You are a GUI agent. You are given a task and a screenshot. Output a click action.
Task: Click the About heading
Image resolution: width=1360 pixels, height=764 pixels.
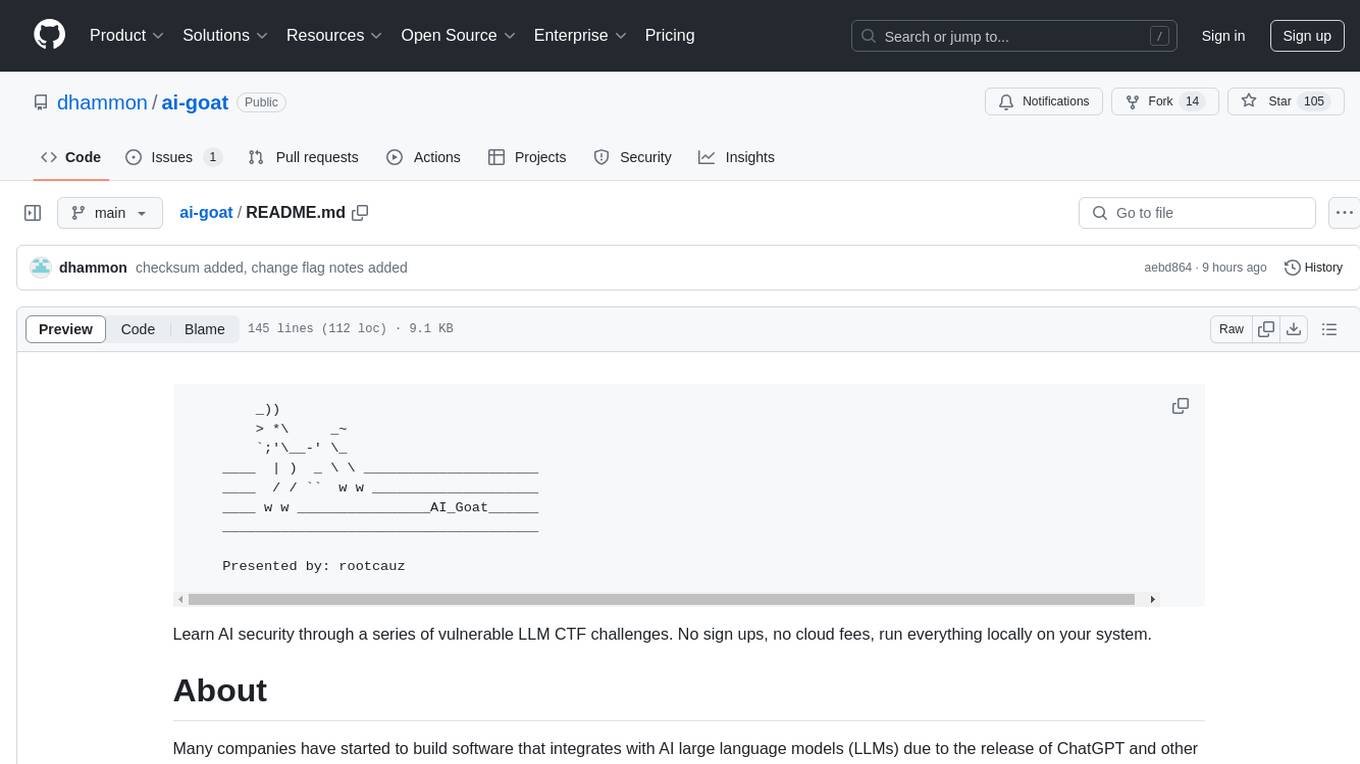(x=220, y=690)
